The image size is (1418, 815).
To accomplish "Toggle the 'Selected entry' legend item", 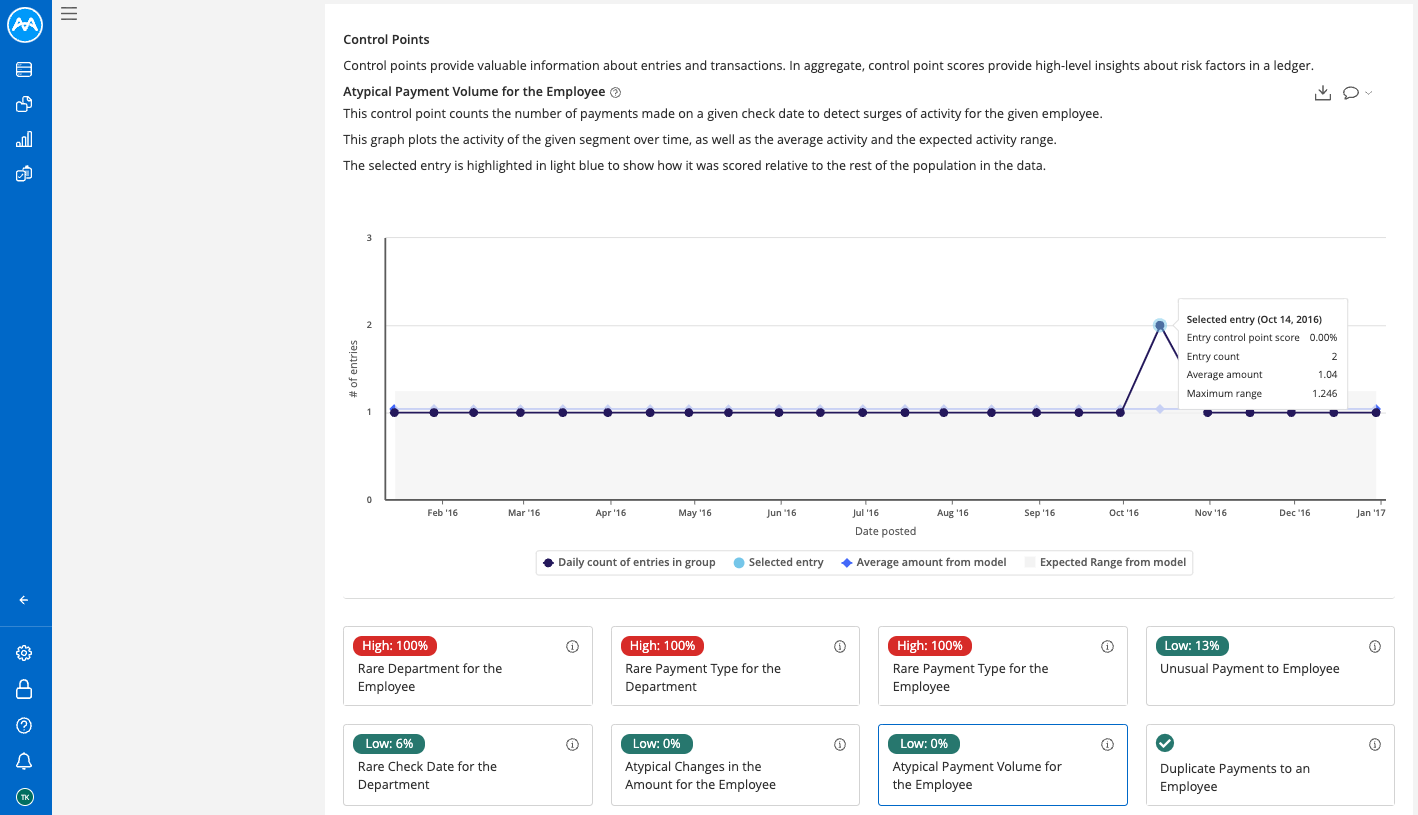I will click(778, 562).
